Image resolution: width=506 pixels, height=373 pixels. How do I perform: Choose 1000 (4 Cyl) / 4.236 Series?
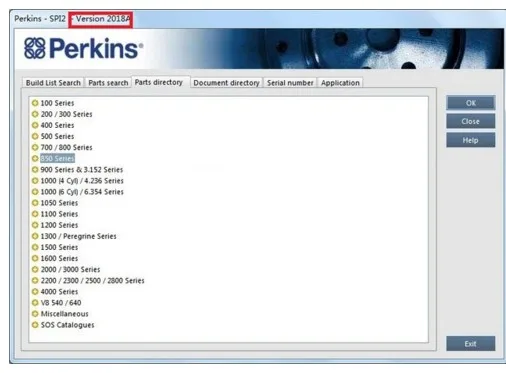82,181
